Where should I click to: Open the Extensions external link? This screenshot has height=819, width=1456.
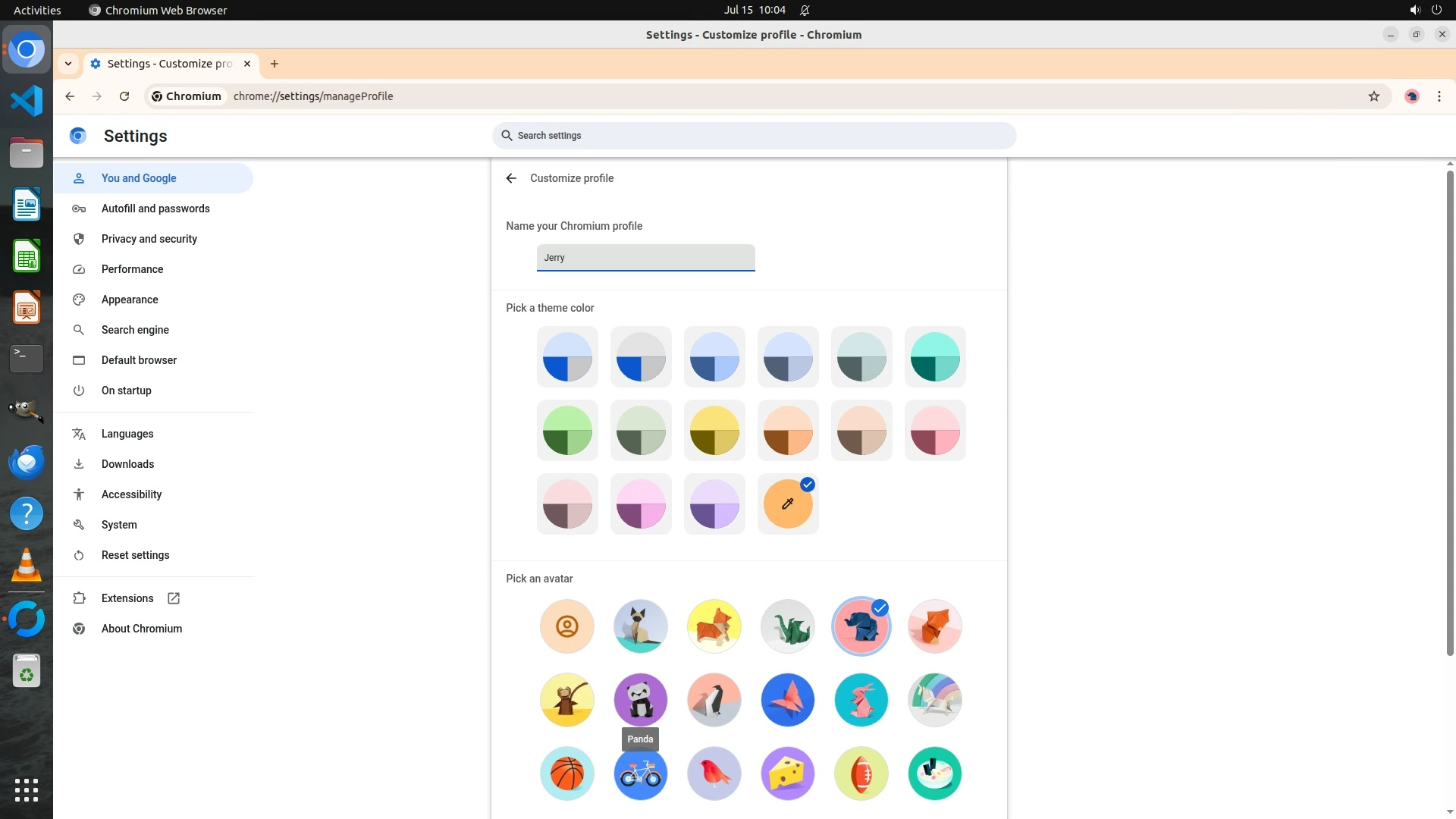[127, 598]
